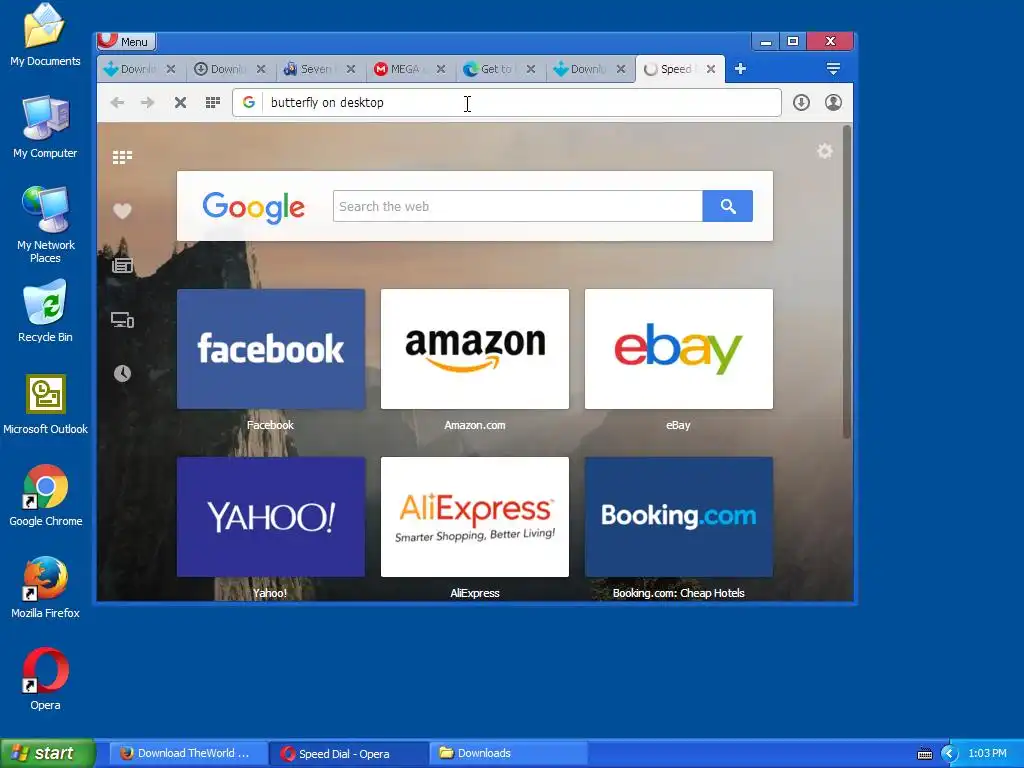The height and width of the screenshot is (768, 1024).
Task: Switch to Downloads folder taskbar item
Action: (x=509, y=753)
